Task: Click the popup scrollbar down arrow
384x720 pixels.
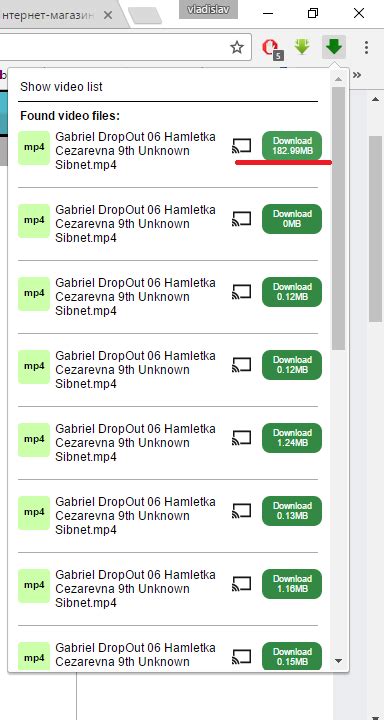Action: pos(339,661)
